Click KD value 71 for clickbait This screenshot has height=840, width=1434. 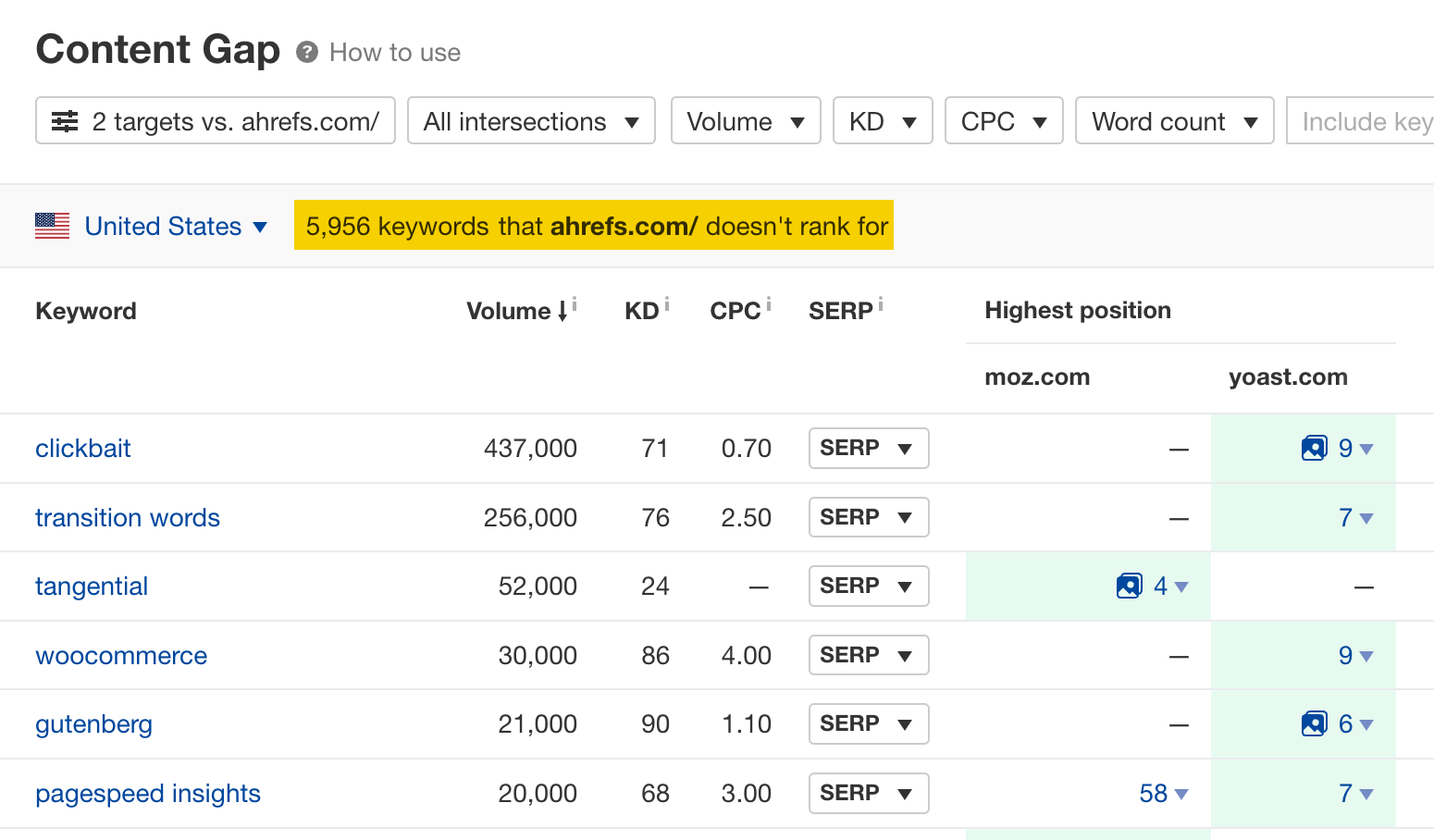point(655,449)
